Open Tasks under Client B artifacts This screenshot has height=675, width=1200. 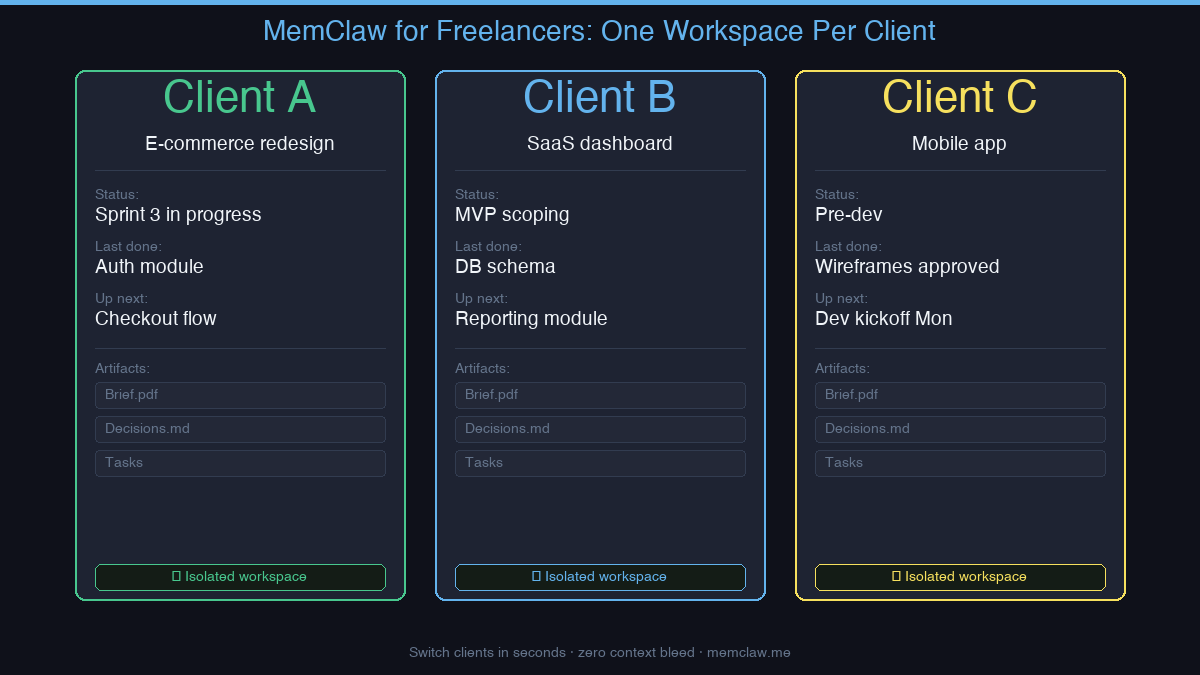[600, 463]
